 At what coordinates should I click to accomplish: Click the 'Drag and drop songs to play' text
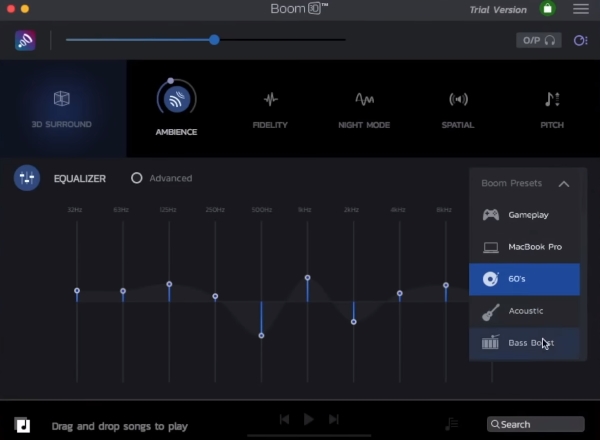coord(120,426)
